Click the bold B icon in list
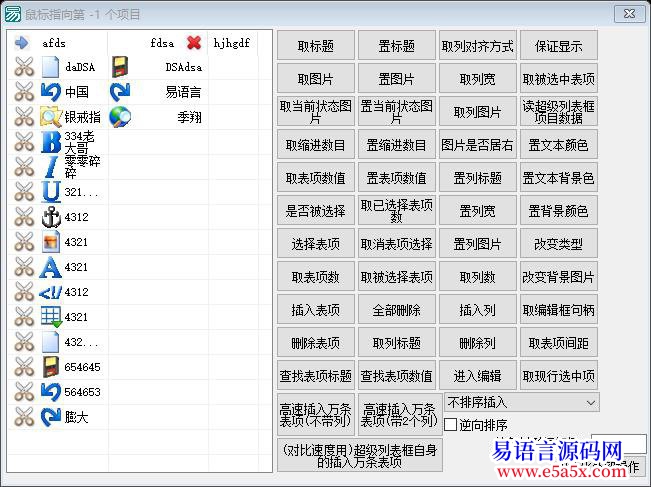The width and height of the screenshot is (651, 487). (51, 142)
